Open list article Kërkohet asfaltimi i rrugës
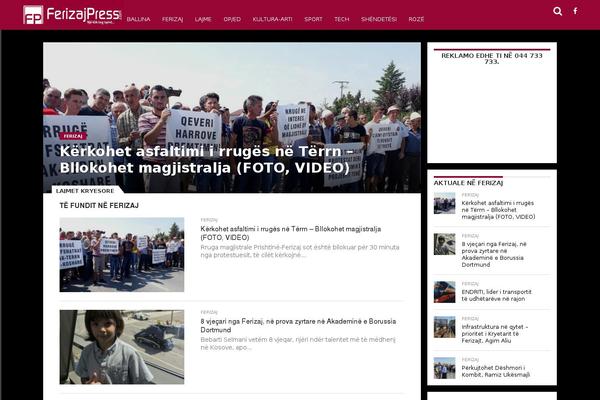The height and width of the screenshot is (400, 600). 291,233
